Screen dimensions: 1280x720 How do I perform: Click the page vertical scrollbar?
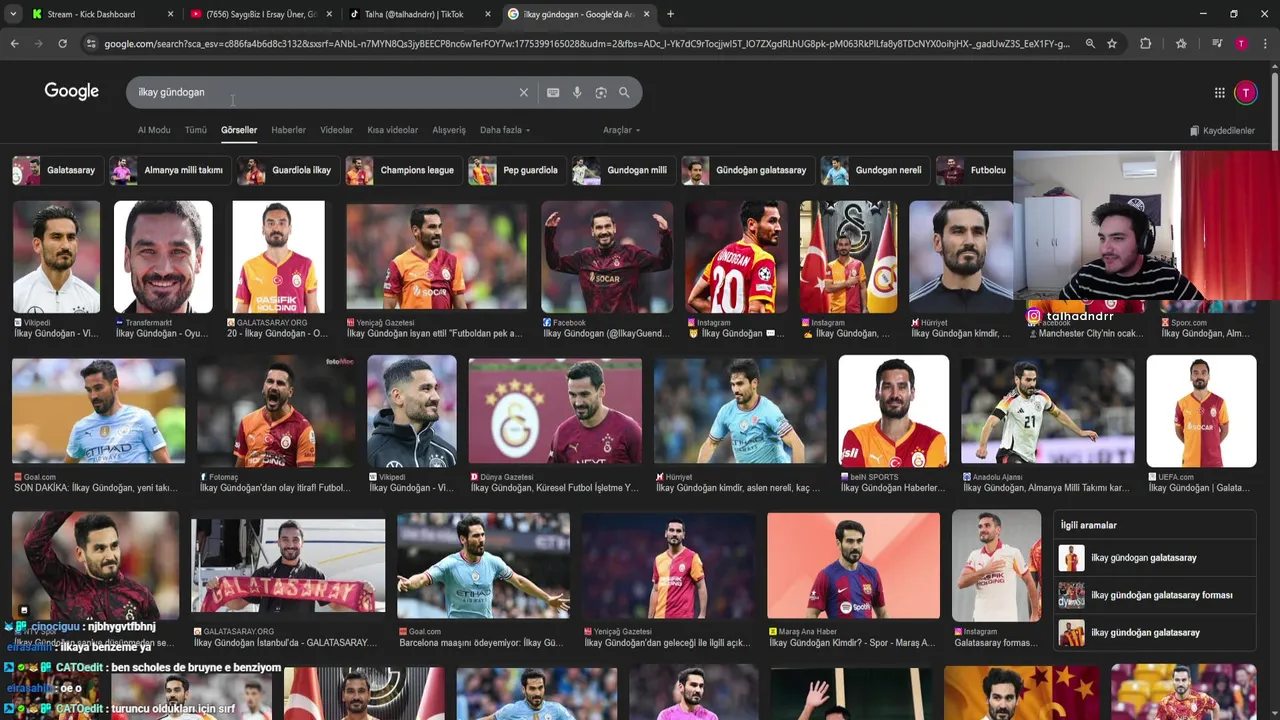pos(1274,110)
